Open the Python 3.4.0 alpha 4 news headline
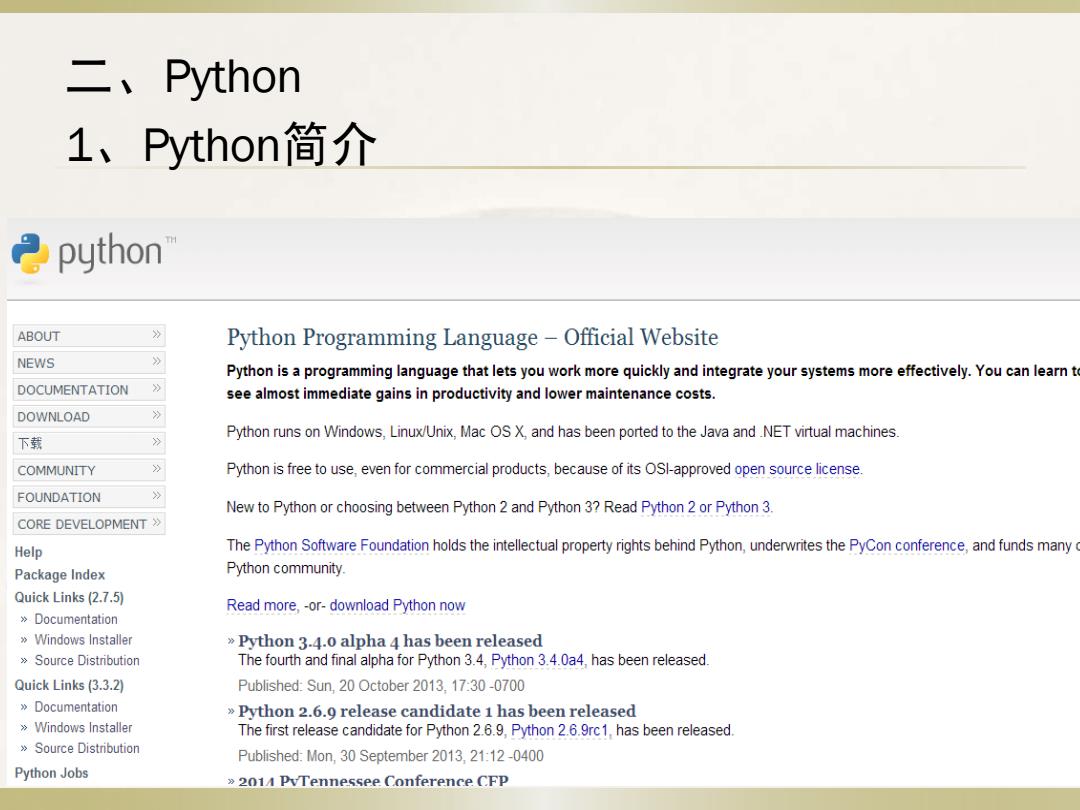 point(390,641)
